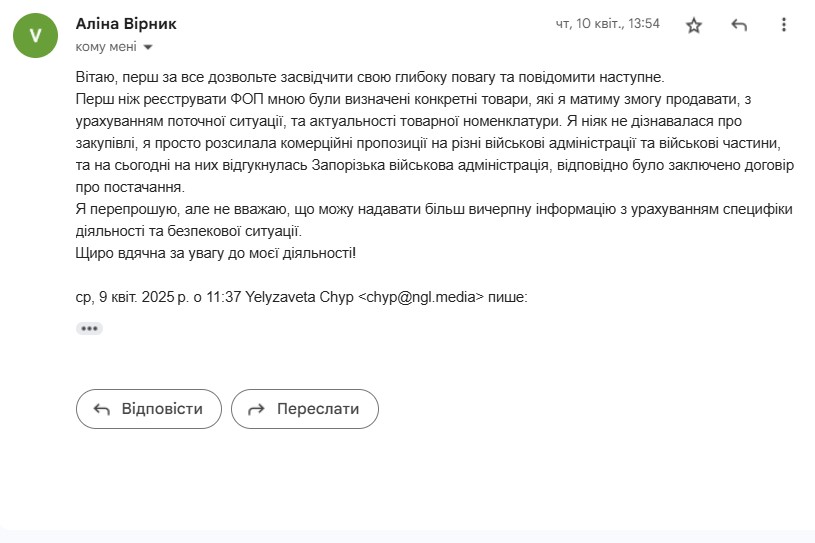This screenshot has height=543, width=815.
Task: Click the paragraph beginning Перш ніж реєструвати ФОП
Action: (435, 143)
